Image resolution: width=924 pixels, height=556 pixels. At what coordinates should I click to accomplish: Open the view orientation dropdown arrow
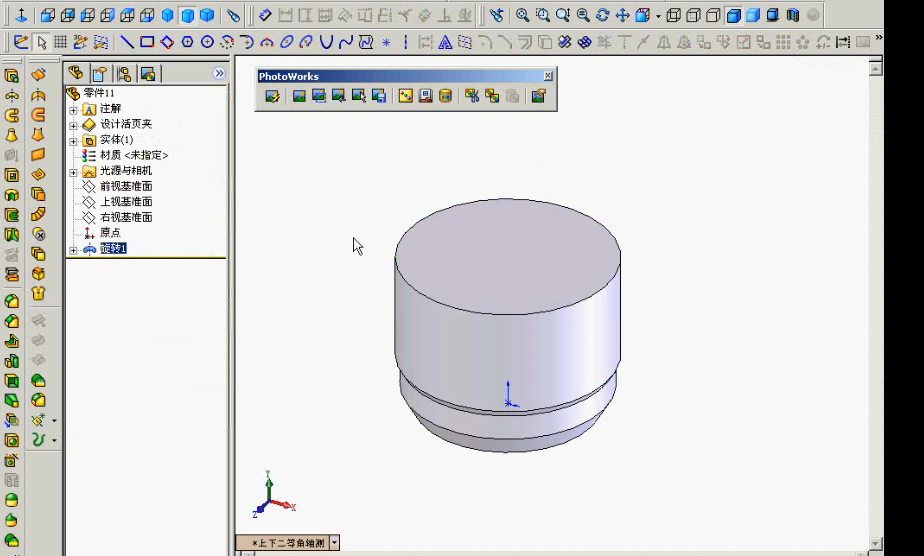tap(658, 16)
